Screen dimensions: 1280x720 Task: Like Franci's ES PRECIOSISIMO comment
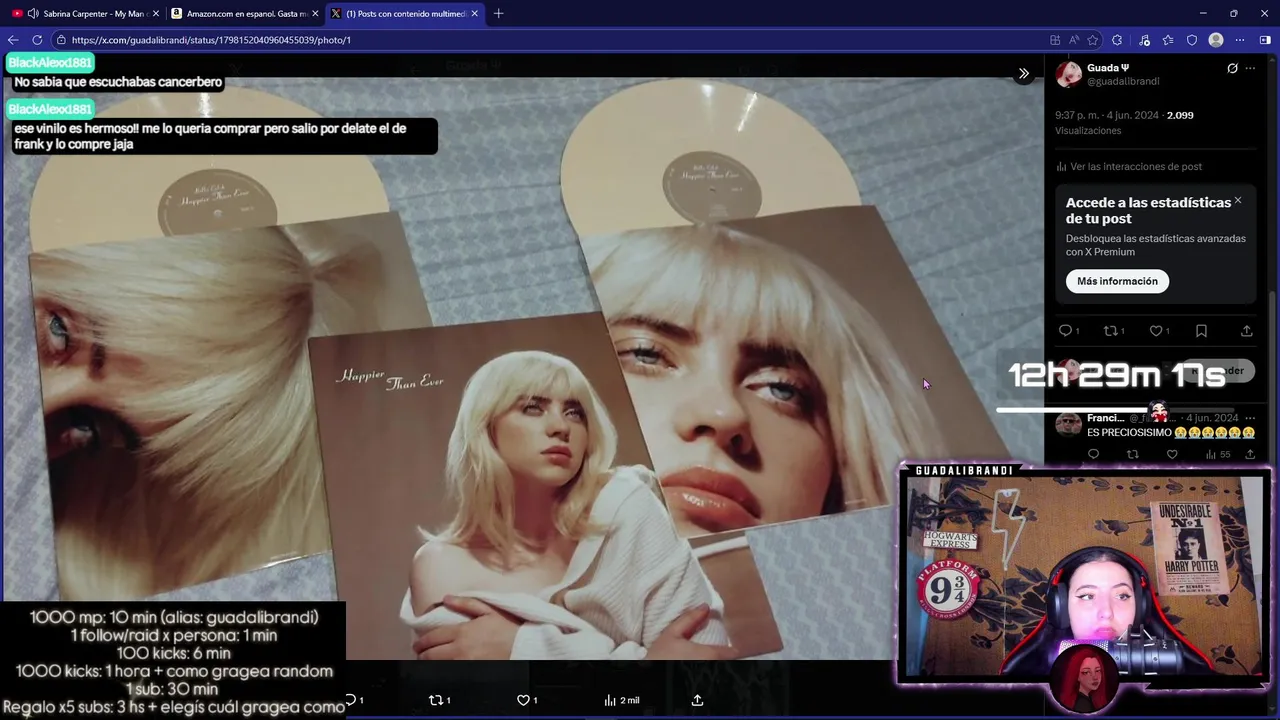click(x=1172, y=455)
